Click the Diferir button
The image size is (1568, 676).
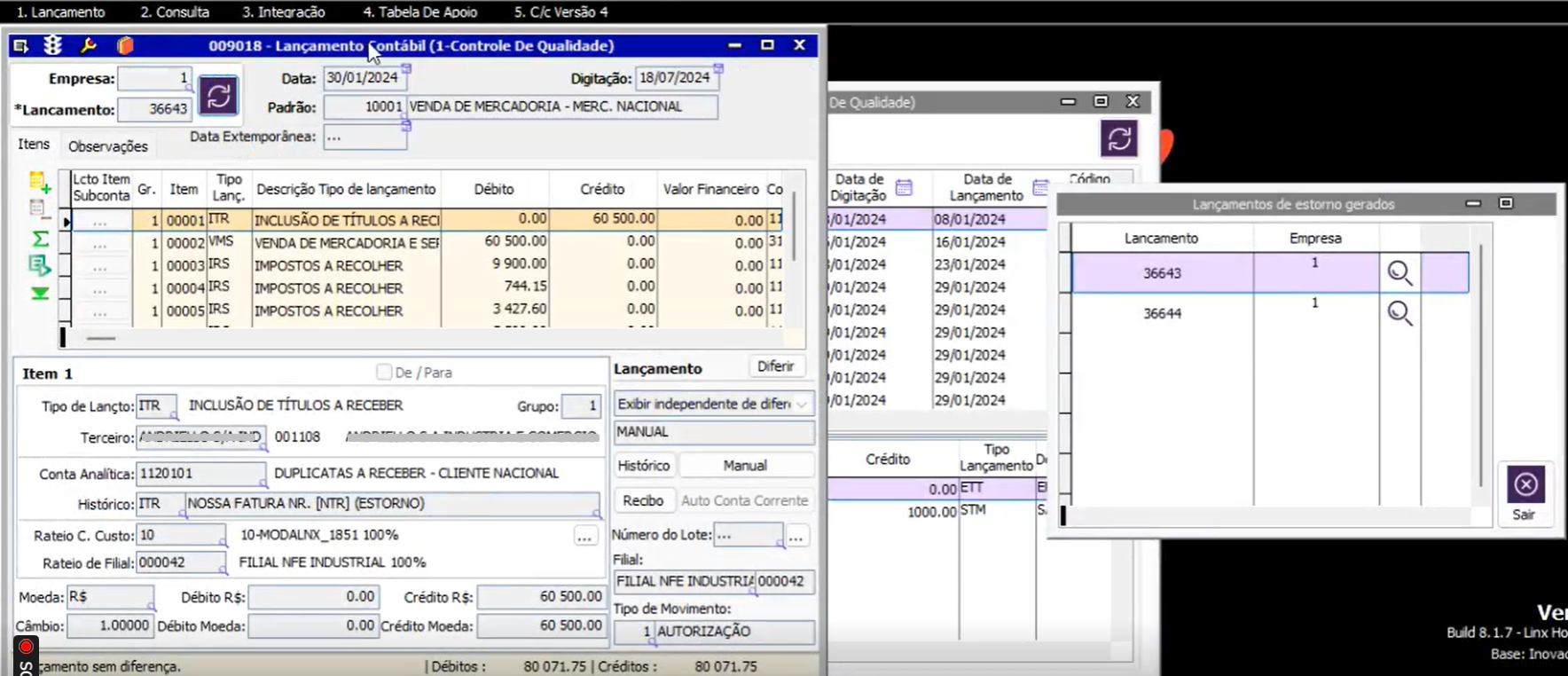pyautogui.click(x=775, y=366)
